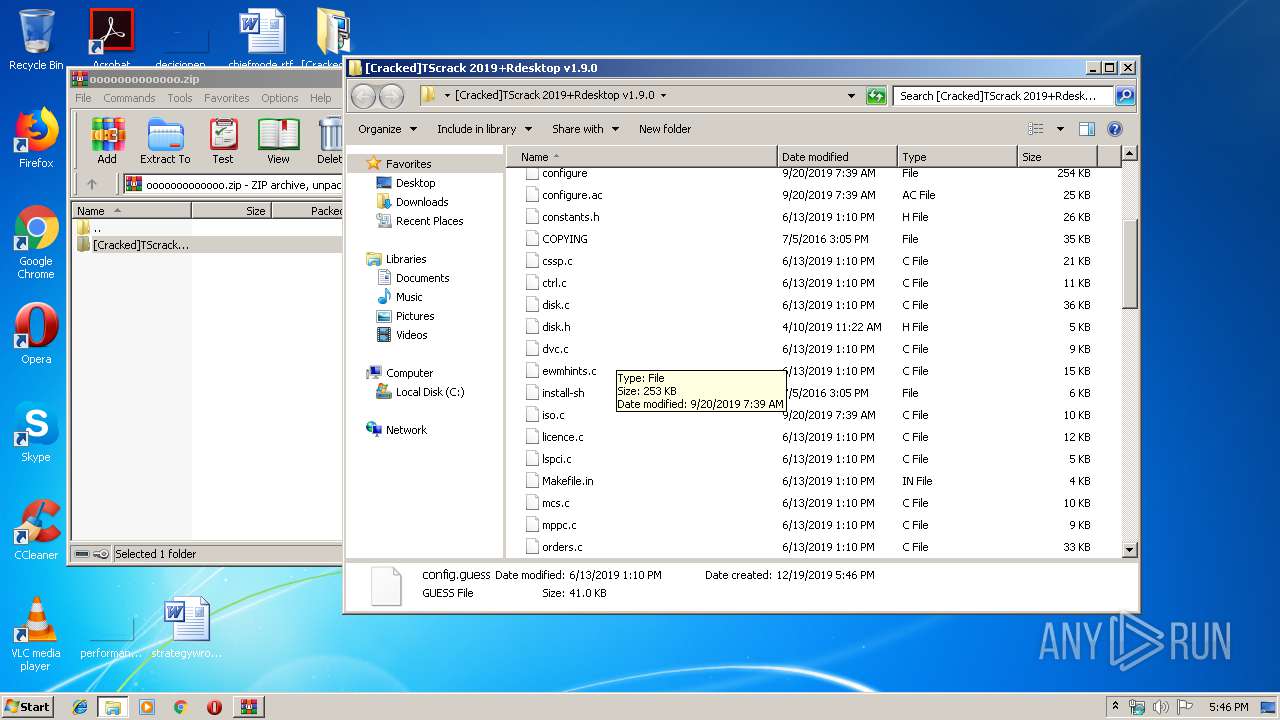Select Local Disk (C:)

pos(429,392)
